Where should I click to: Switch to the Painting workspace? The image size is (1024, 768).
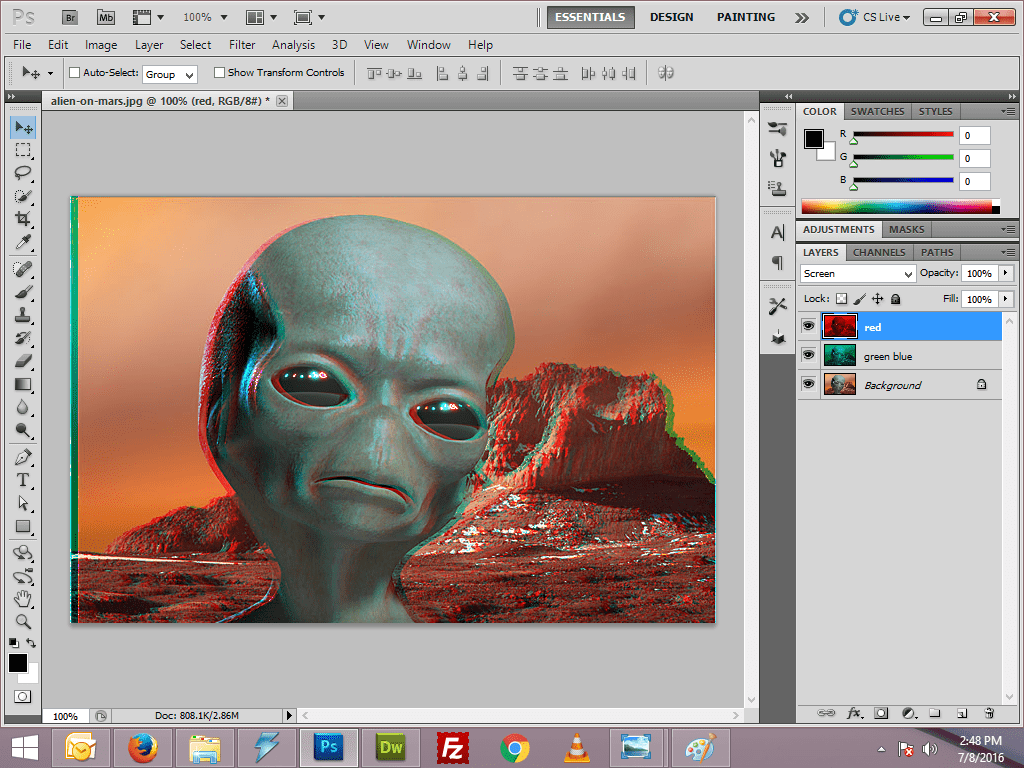pos(746,18)
